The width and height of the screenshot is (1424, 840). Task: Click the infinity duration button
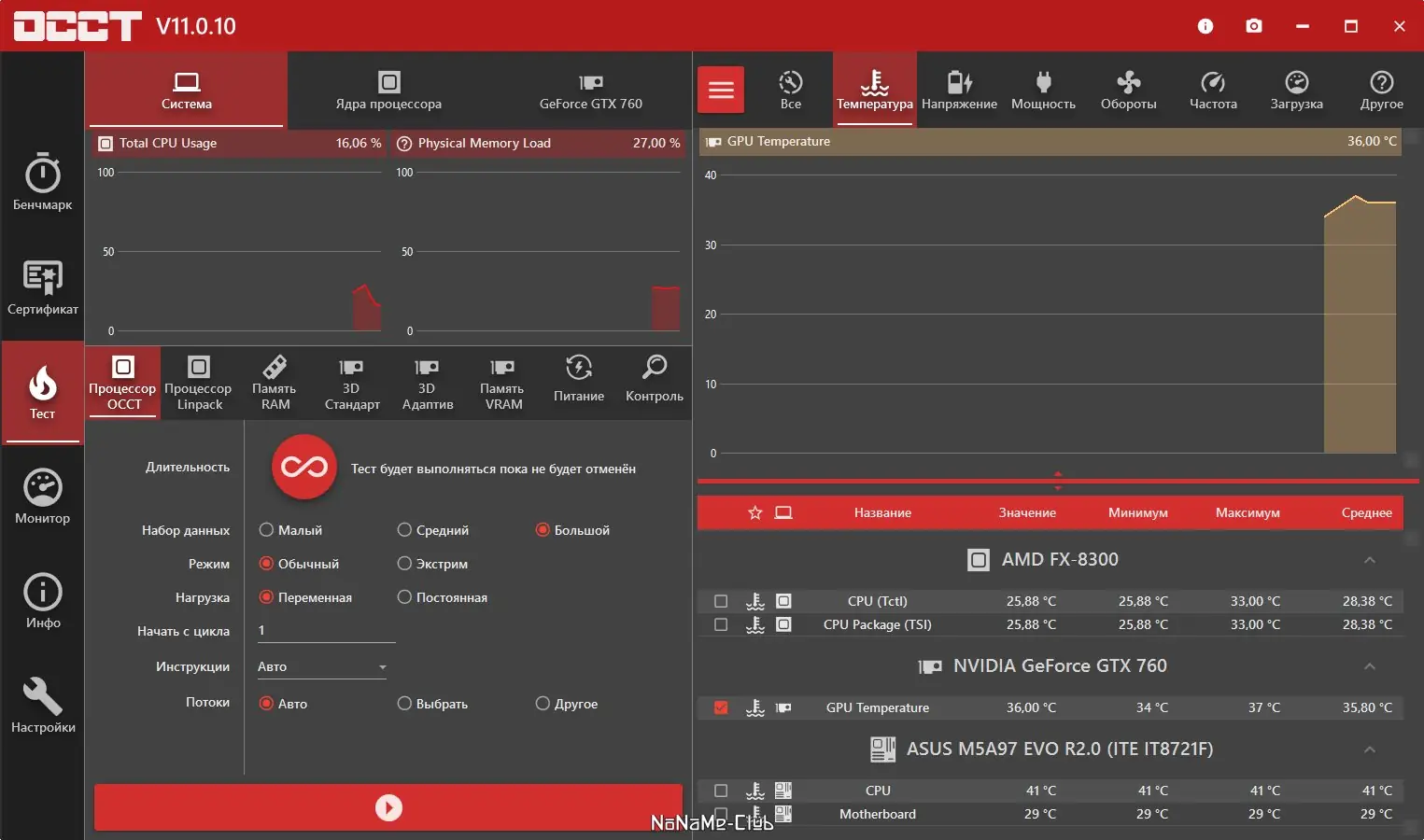[x=304, y=467]
